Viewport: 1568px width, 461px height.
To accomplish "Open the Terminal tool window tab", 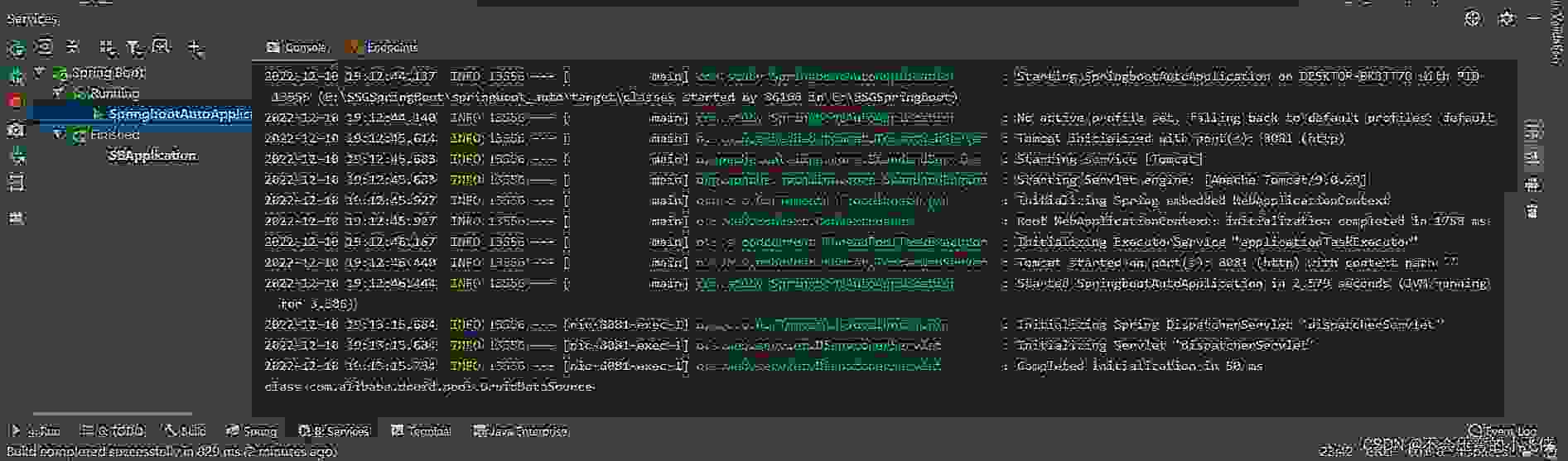I will pyautogui.click(x=421, y=431).
